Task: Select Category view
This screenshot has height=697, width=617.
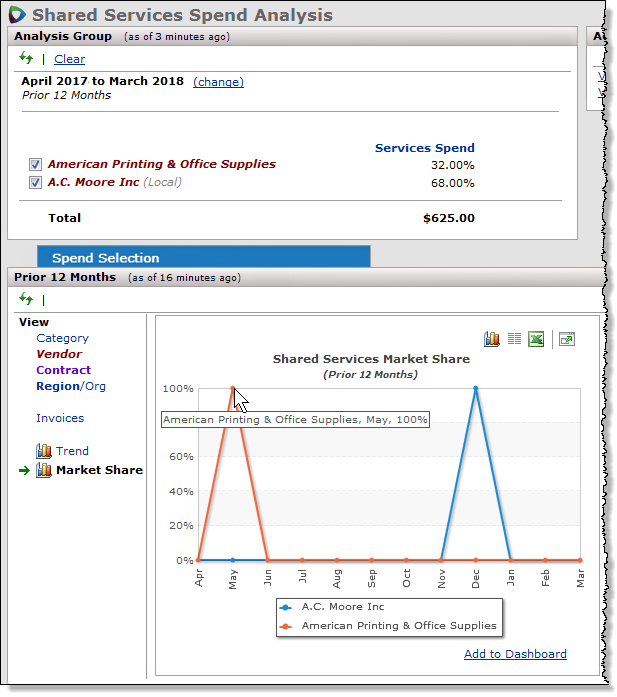Action: 62,338
